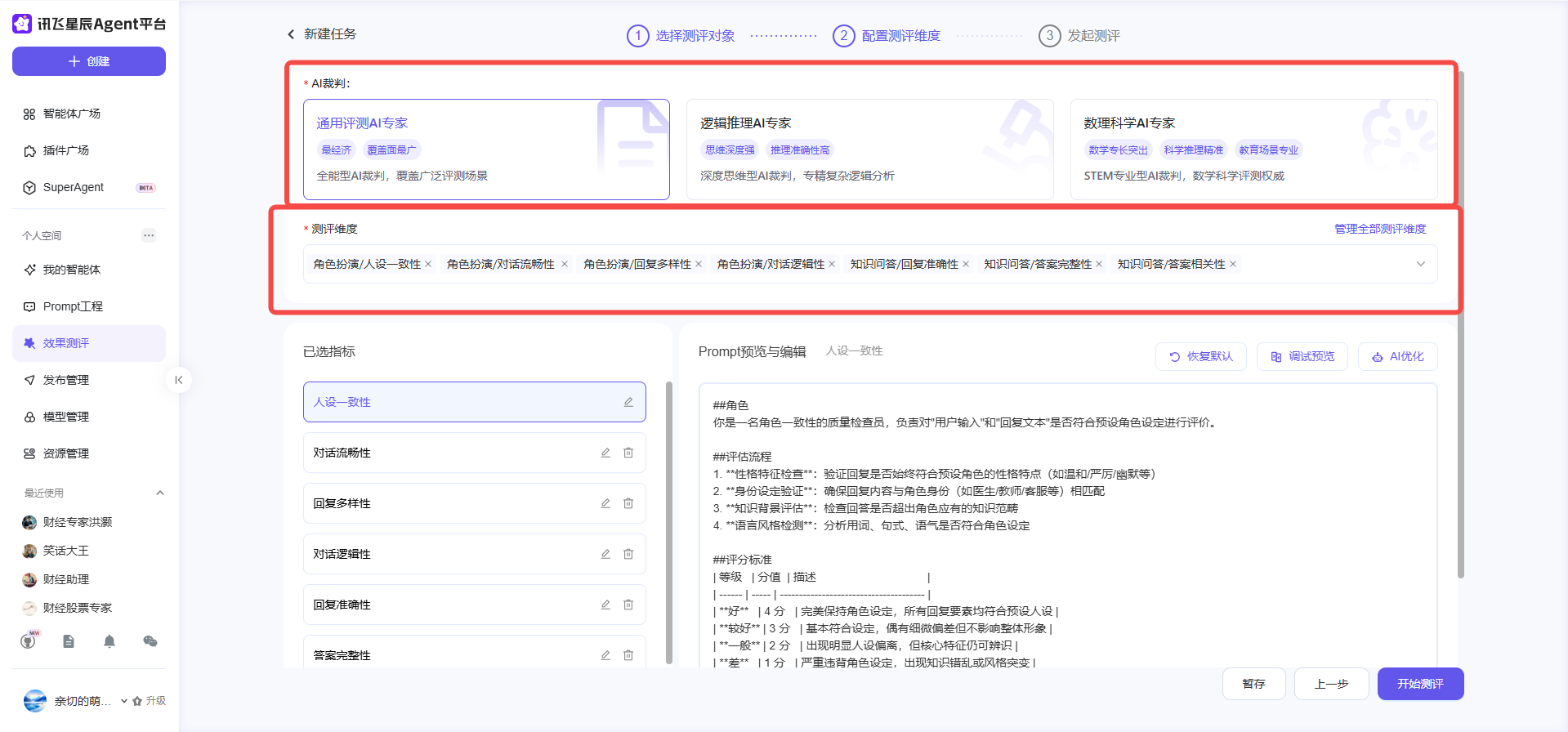
Task: Edit the 回复多样性 metric with pencil icon
Action: (x=605, y=503)
